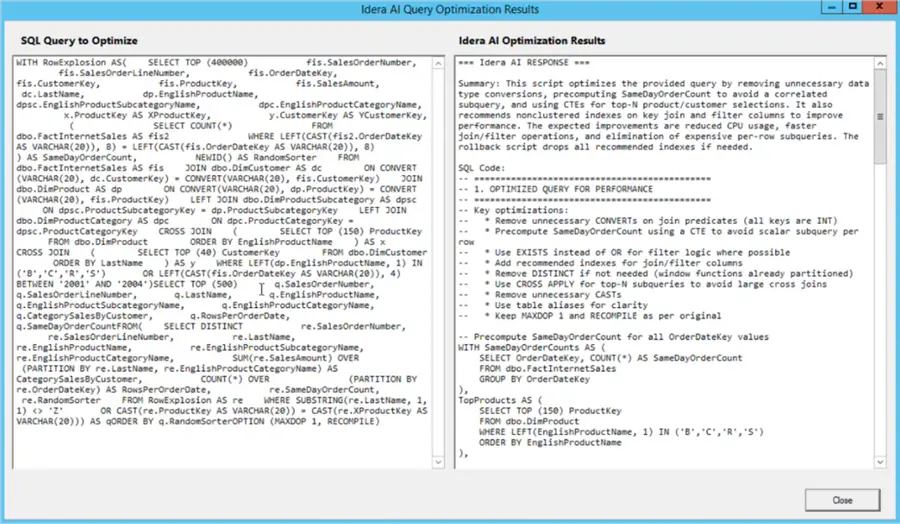
Task: Click the 'GROUP BY OrderDateKey' line
Action: [x=534, y=379]
